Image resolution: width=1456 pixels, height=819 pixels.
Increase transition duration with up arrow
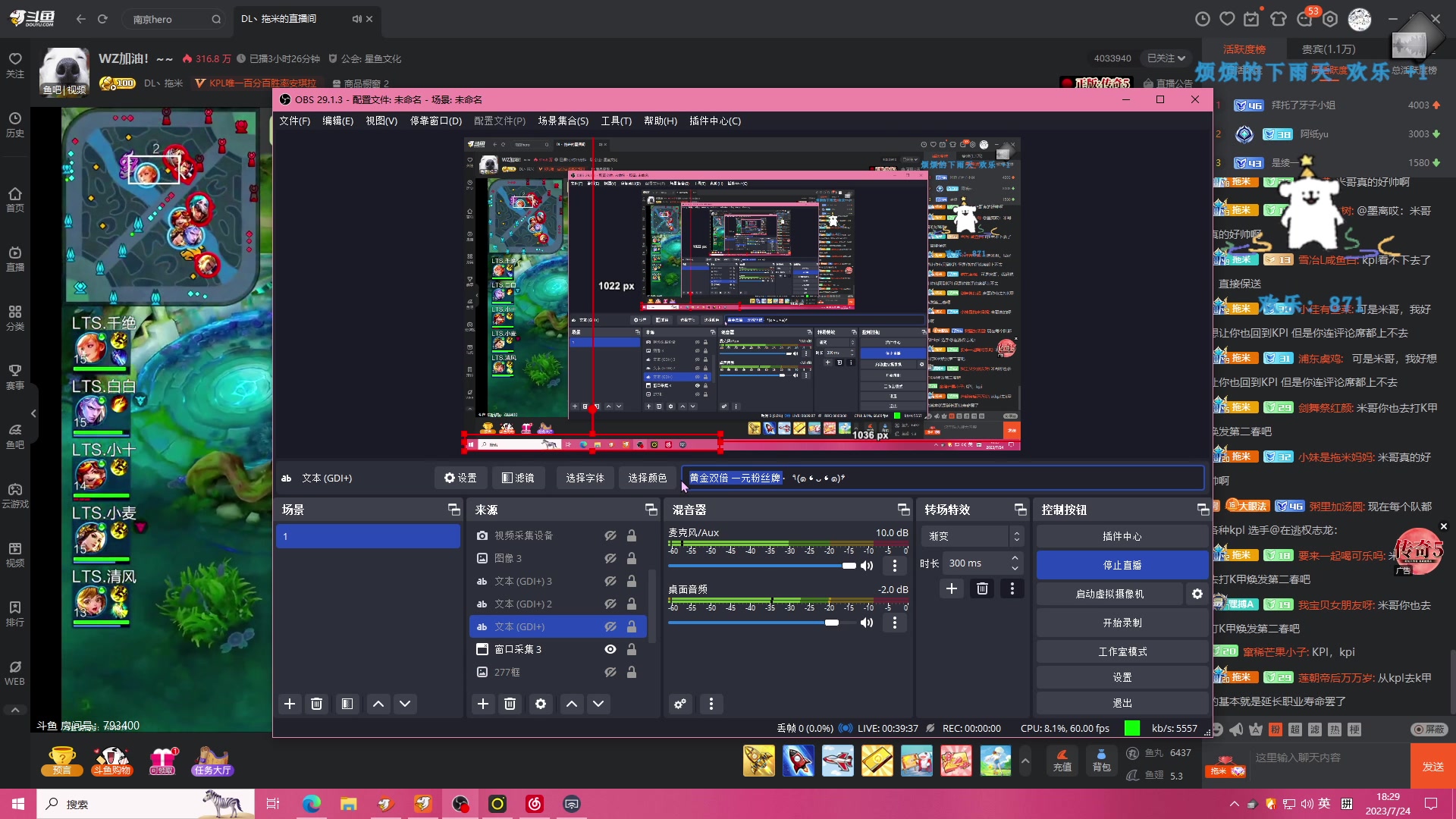[1015, 558]
